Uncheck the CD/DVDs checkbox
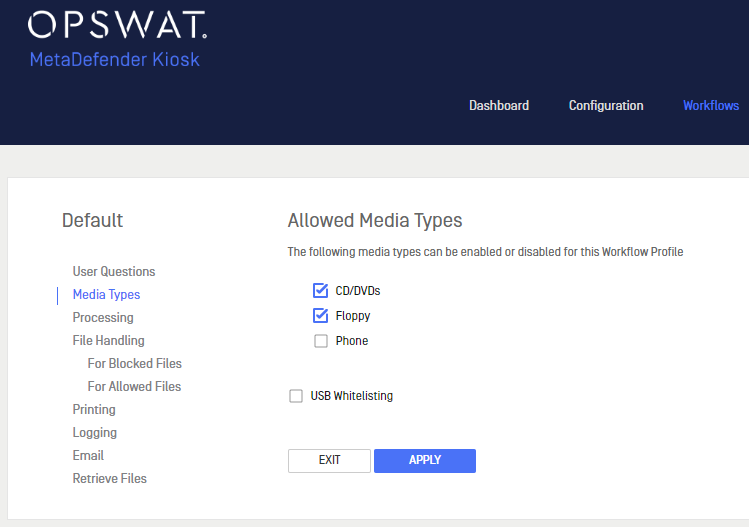Screen dimensions: 749x527 [x=321, y=290]
